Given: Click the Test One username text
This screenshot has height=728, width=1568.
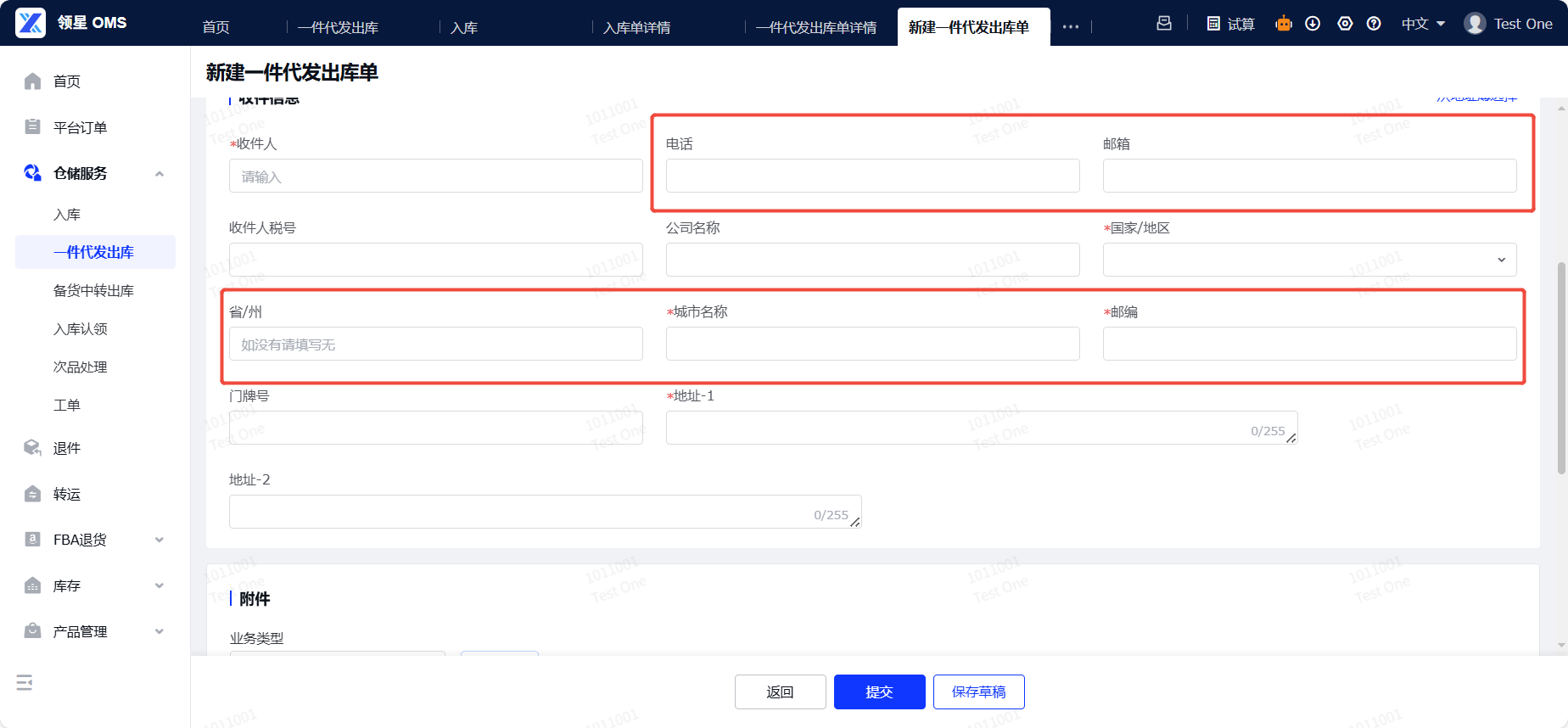Looking at the screenshot, I should 1523,24.
